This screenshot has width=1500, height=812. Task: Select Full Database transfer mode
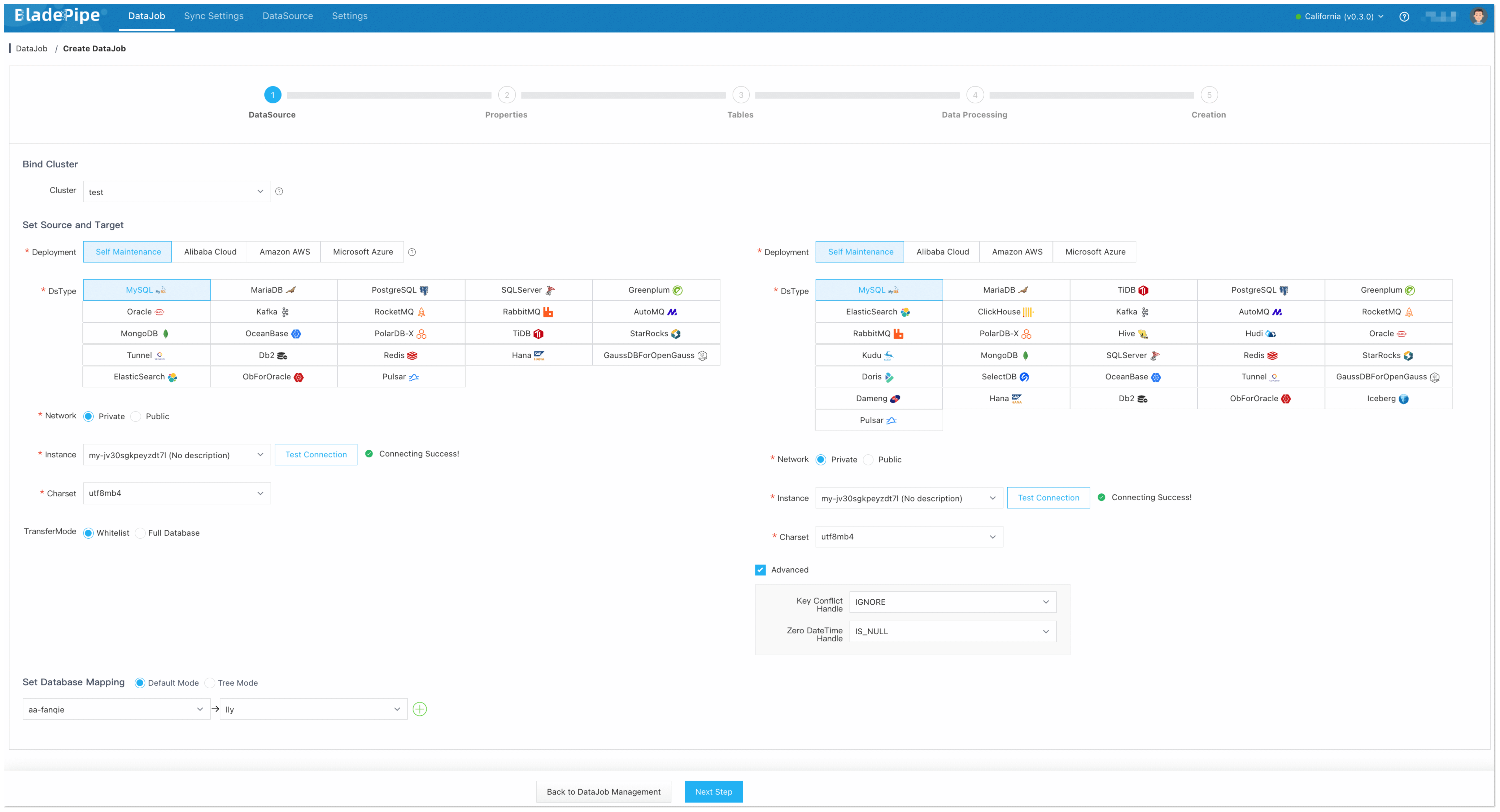[140, 533]
